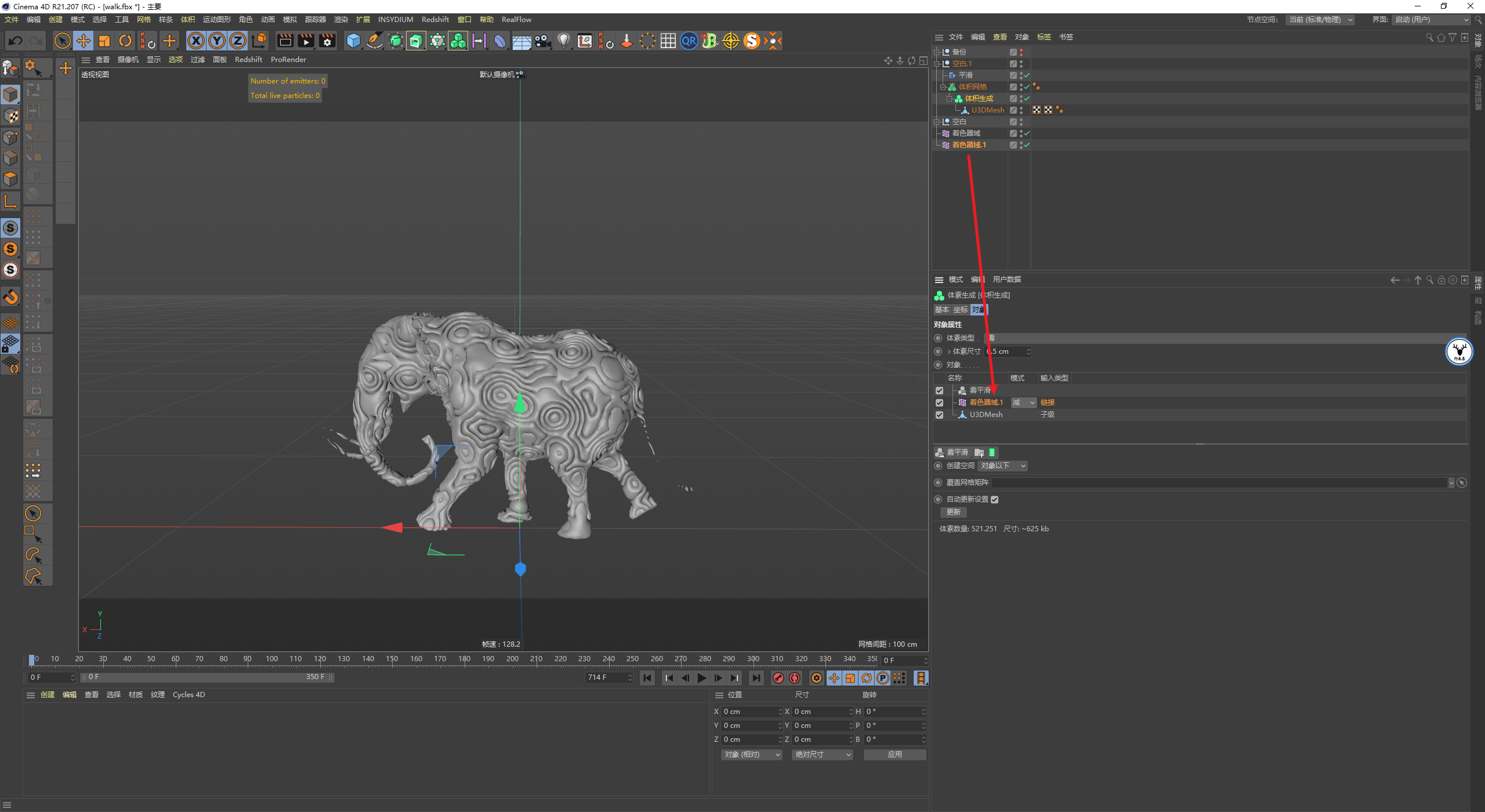The height and width of the screenshot is (812, 1485).
Task: Open render settings clapperboard gear icon
Action: pyautogui.click(x=328, y=41)
